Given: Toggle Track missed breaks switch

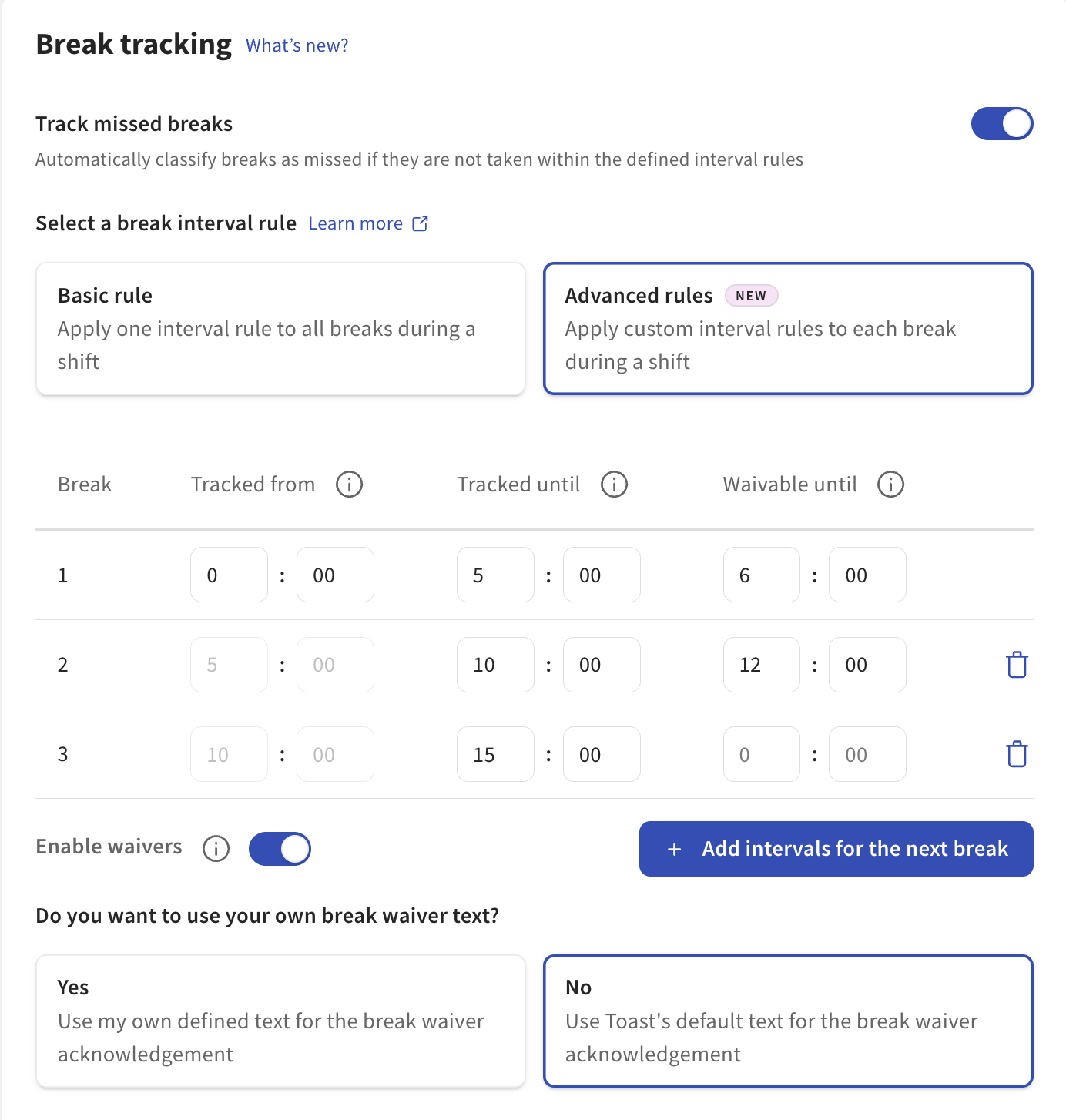Looking at the screenshot, I should (x=1001, y=124).
